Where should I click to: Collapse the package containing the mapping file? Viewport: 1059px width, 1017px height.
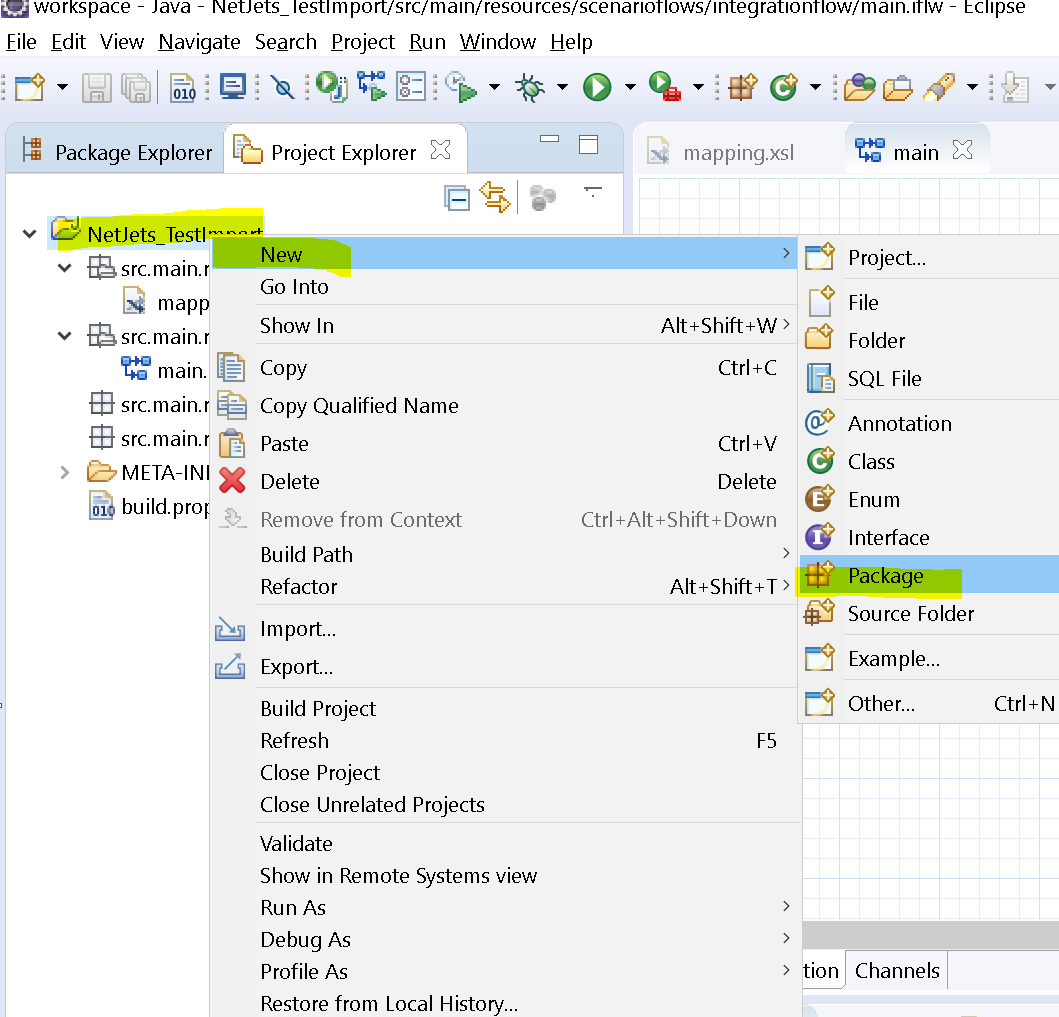[x=64, y=268]
